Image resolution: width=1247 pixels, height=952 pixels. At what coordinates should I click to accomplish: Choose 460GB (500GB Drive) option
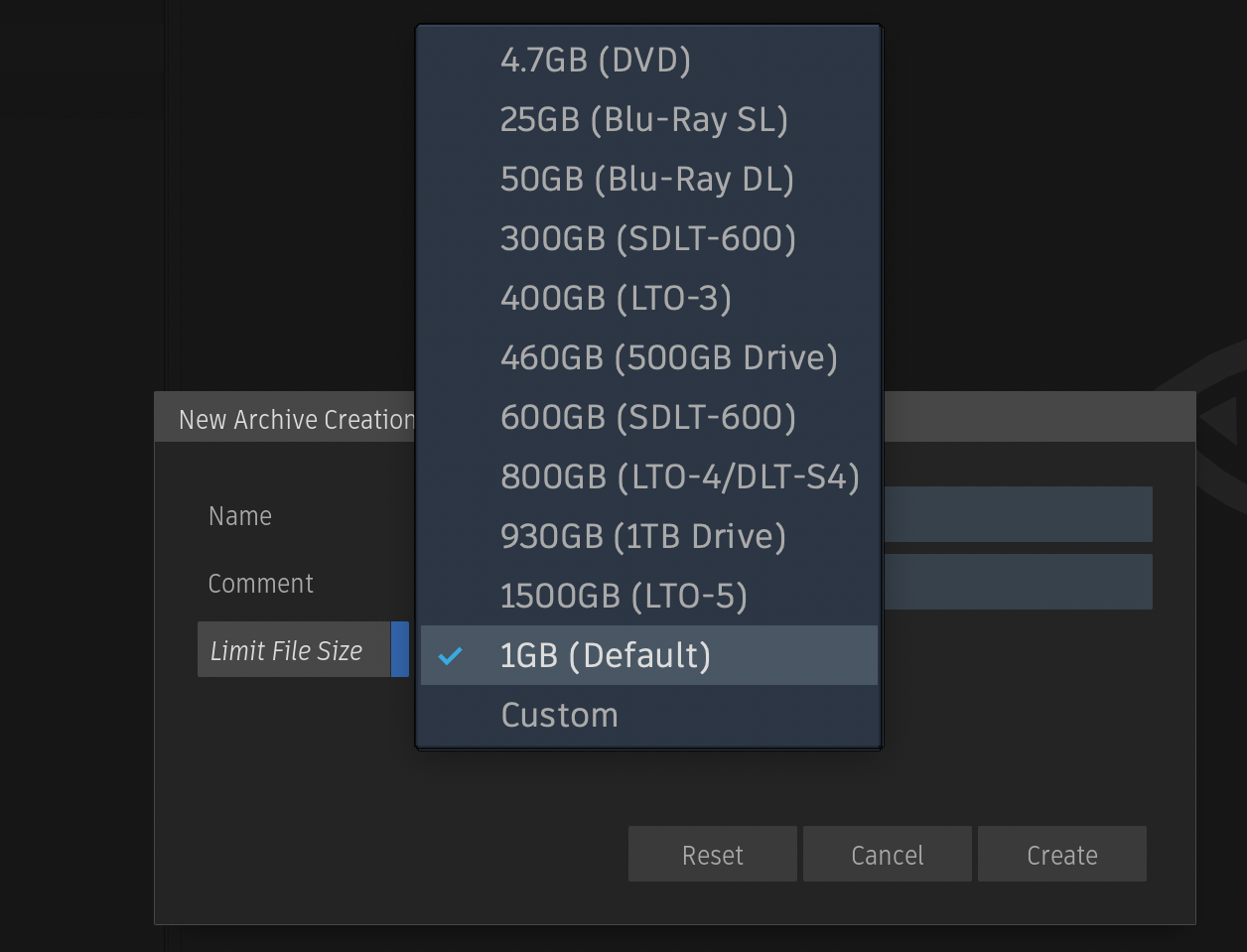click(x=670, y=357)
